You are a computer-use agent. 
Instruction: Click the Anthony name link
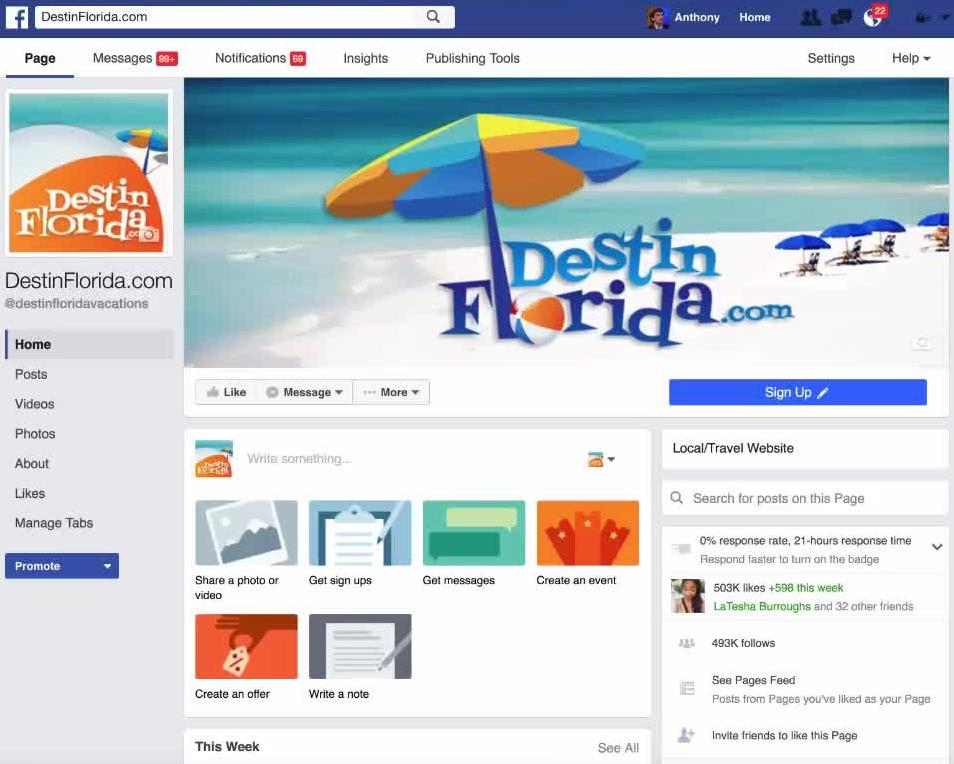[x=697, y=18]
